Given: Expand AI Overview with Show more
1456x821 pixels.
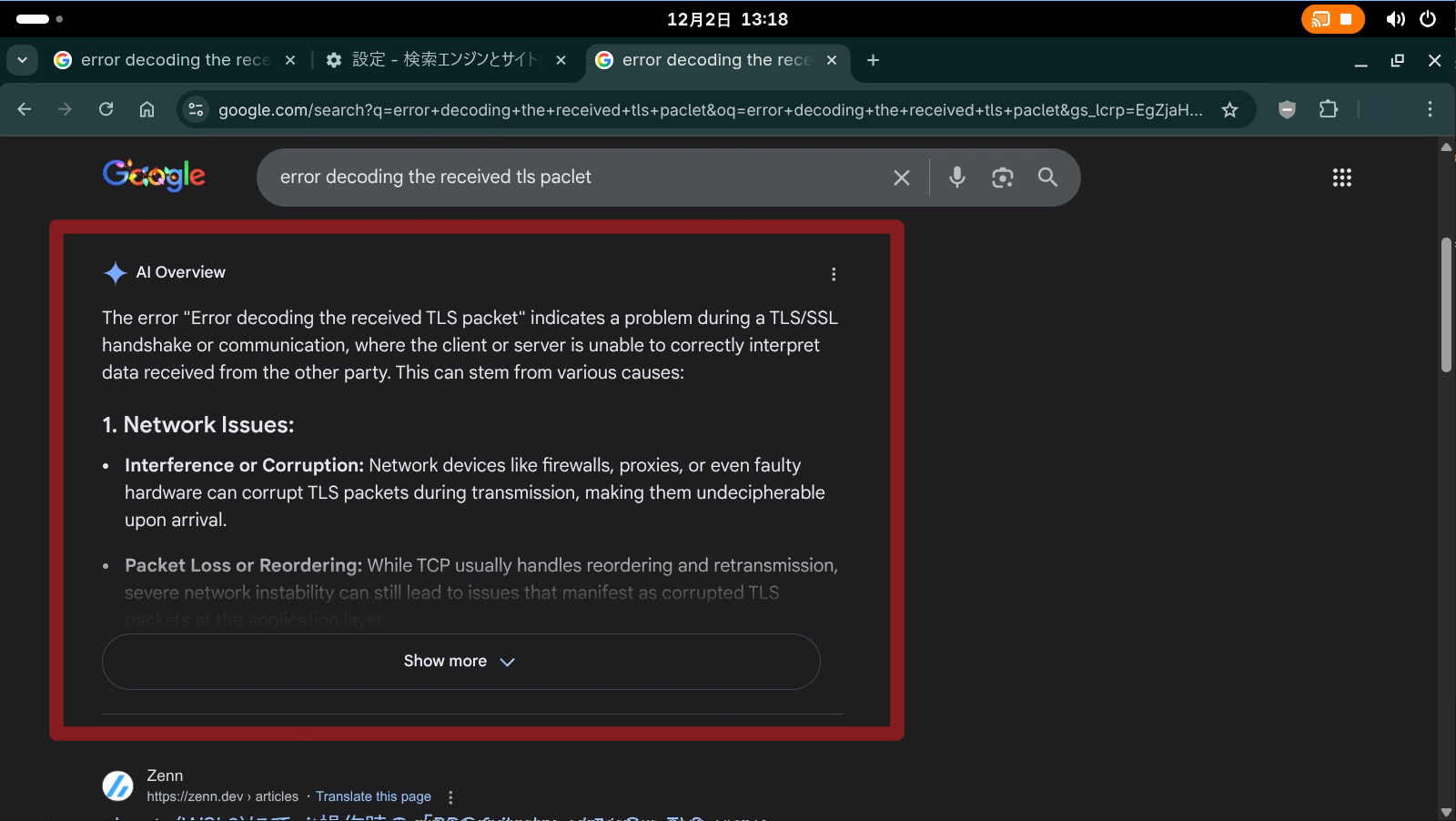Looking at the screenshot, I should 460,662.
